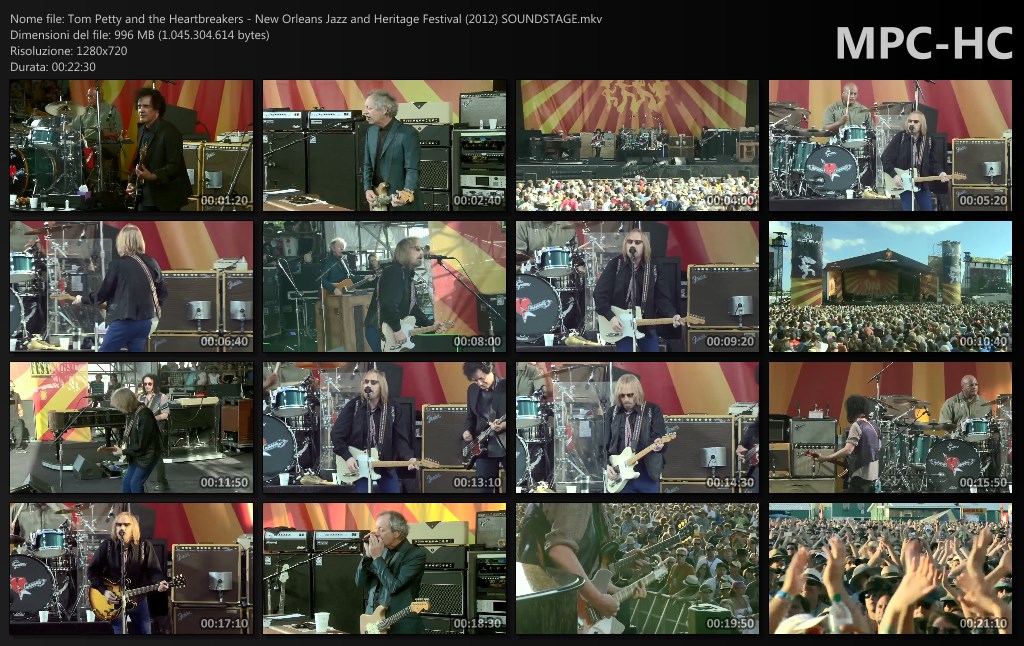Click the 'Durata: 00:22:30' text
This screenshot has width=1024, height=646.
click(x=53, y=66)
